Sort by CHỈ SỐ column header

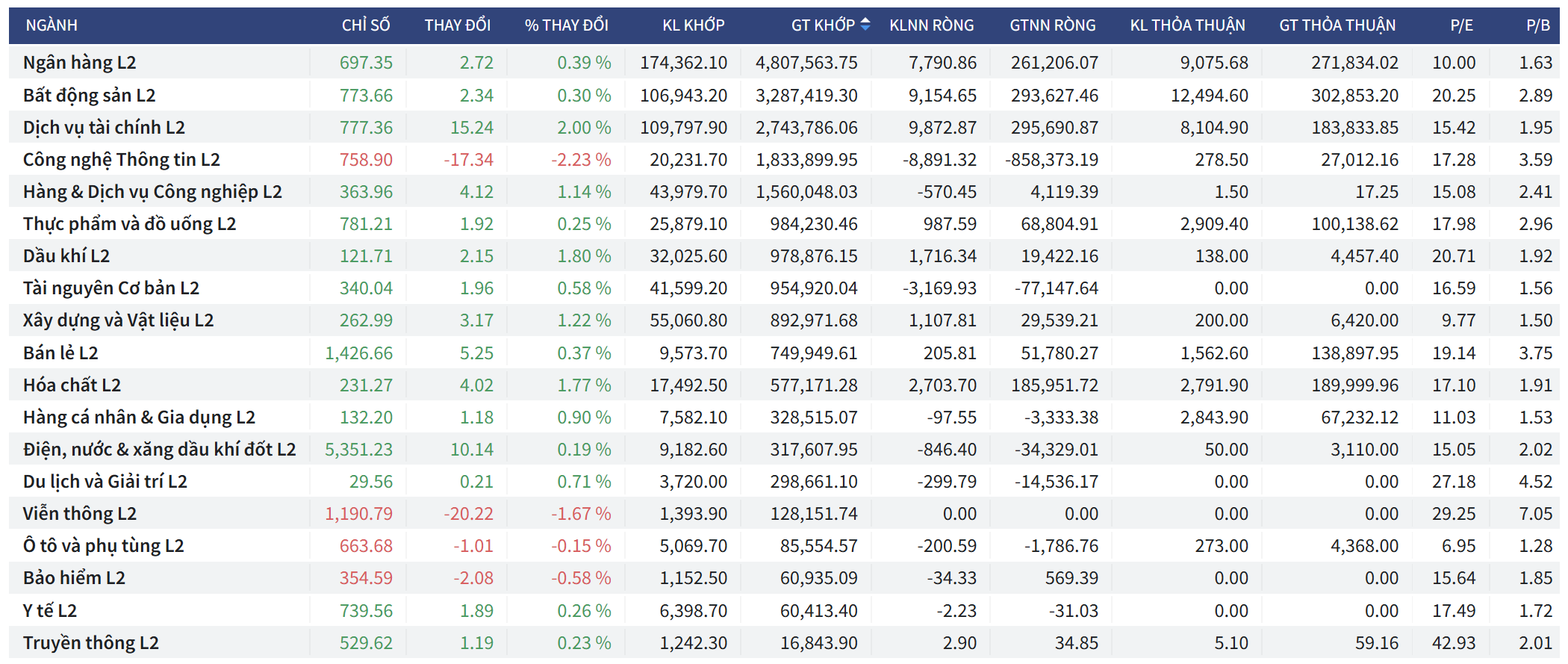click(x=366, y=25)
